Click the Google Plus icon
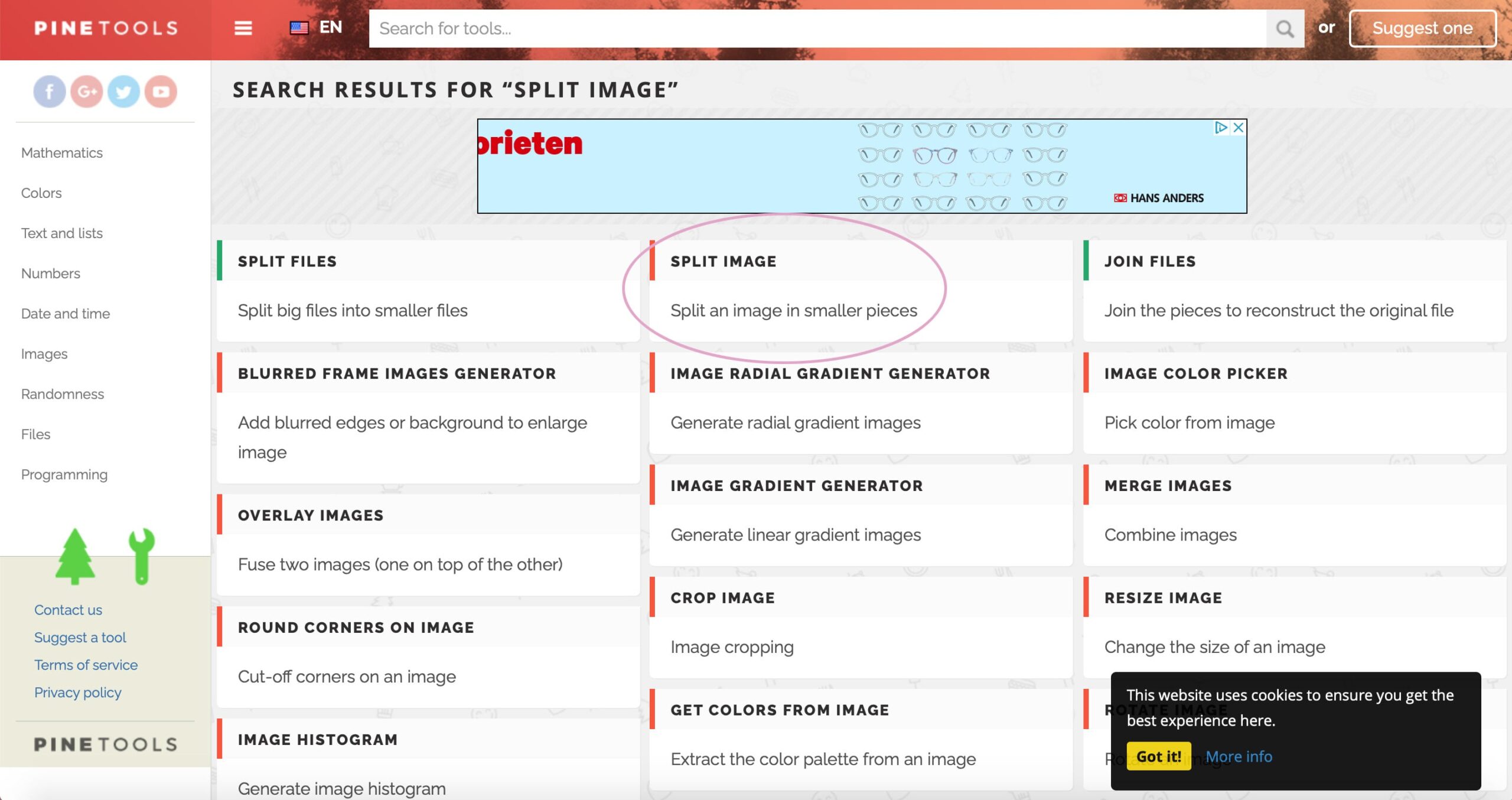This screenshot has width=1512, height=800. (86, 92)
